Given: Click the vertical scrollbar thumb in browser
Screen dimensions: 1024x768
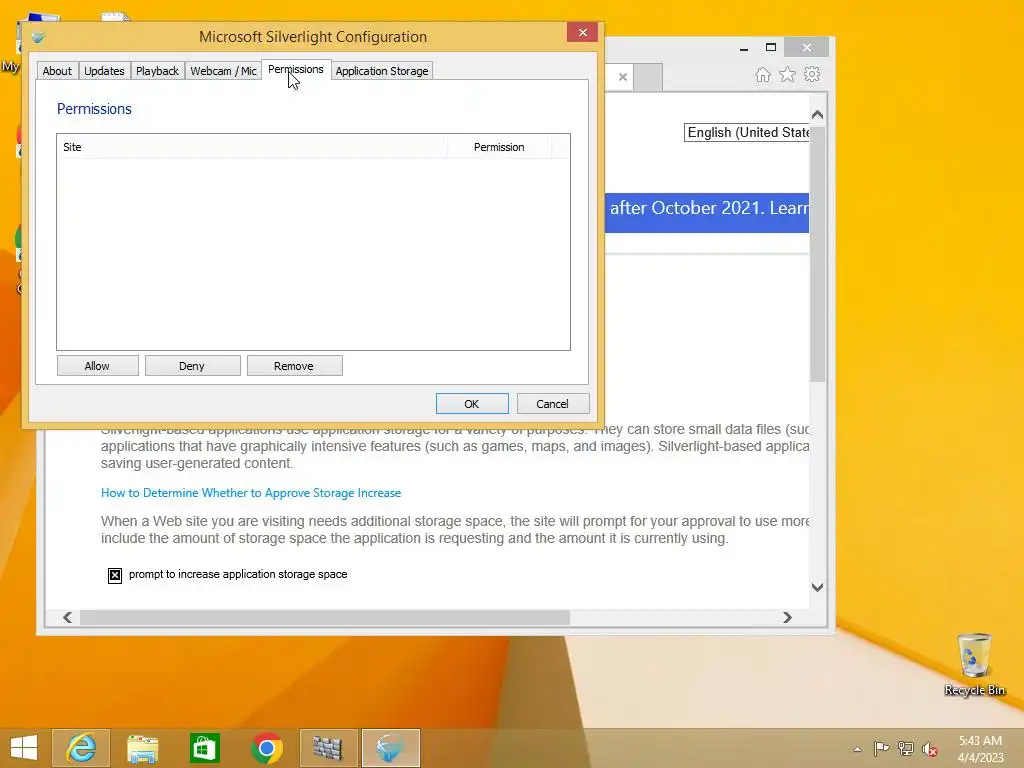Looking at the screenshot, I should click(817, 254).
